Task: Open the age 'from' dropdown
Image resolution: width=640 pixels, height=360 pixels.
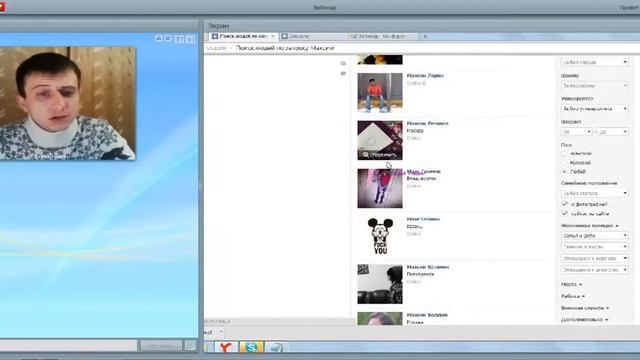Action: [x=577, y=132]
